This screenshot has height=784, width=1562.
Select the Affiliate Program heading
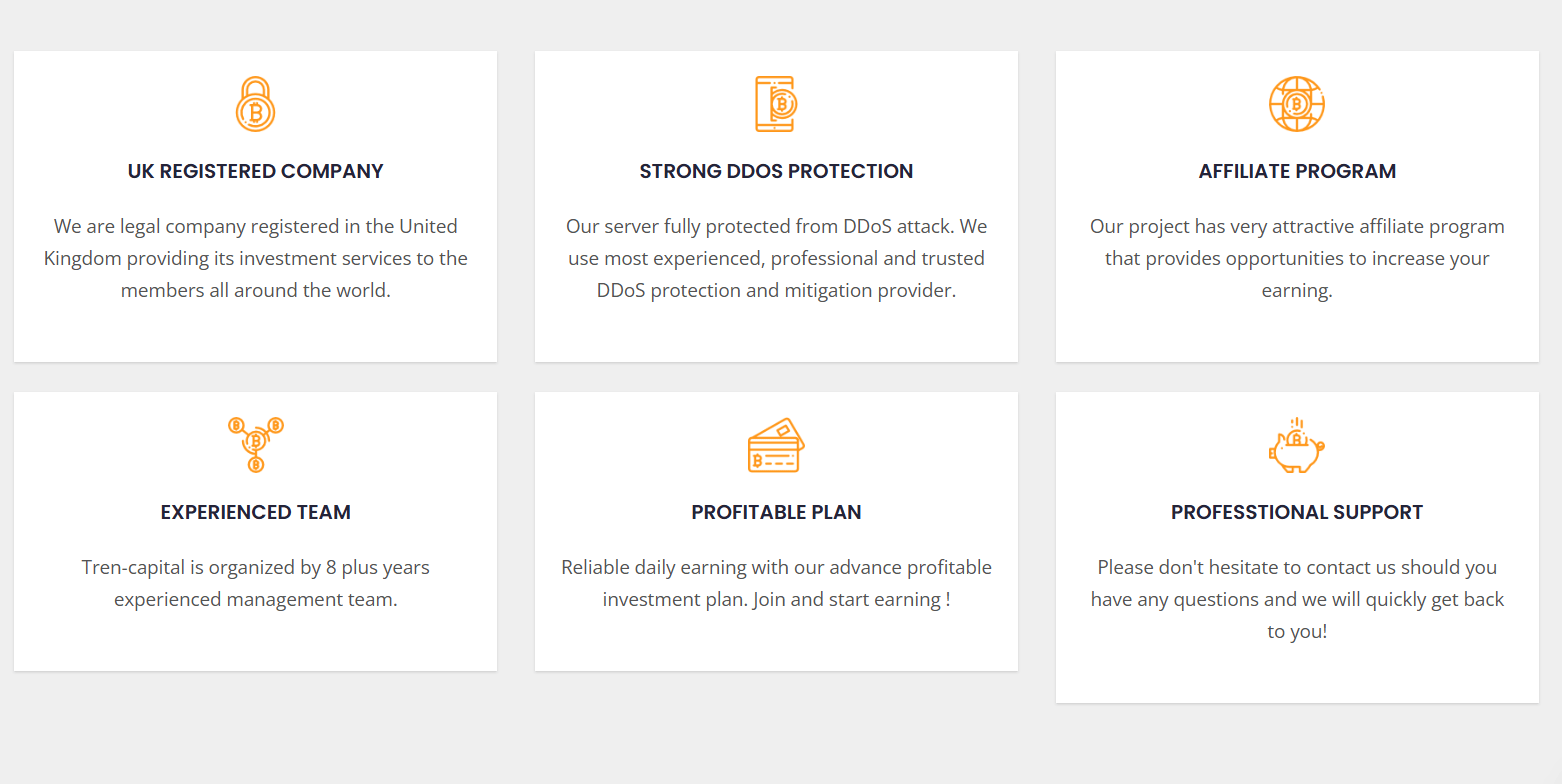point(1297,171)
